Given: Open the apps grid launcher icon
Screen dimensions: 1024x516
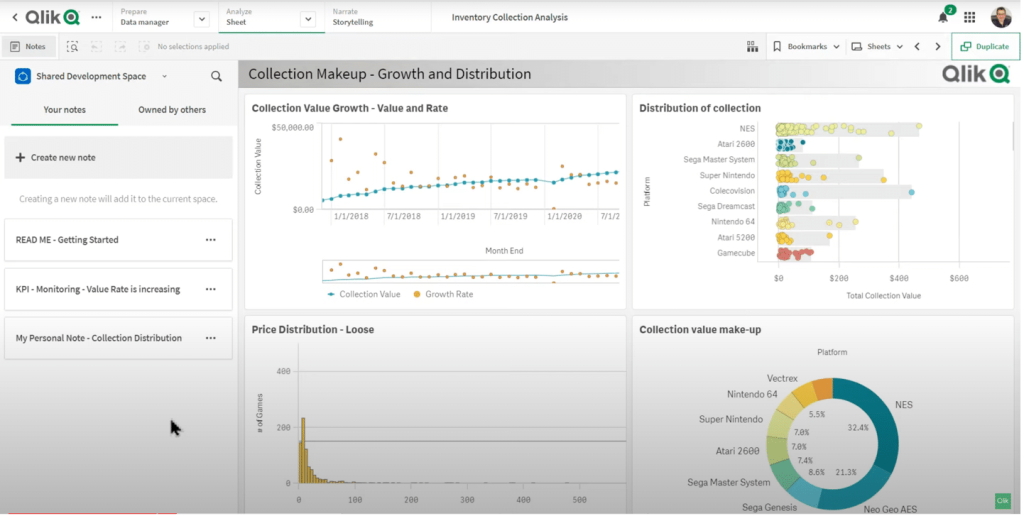Looking at the screenshot, I should click(x=970, y=18).
